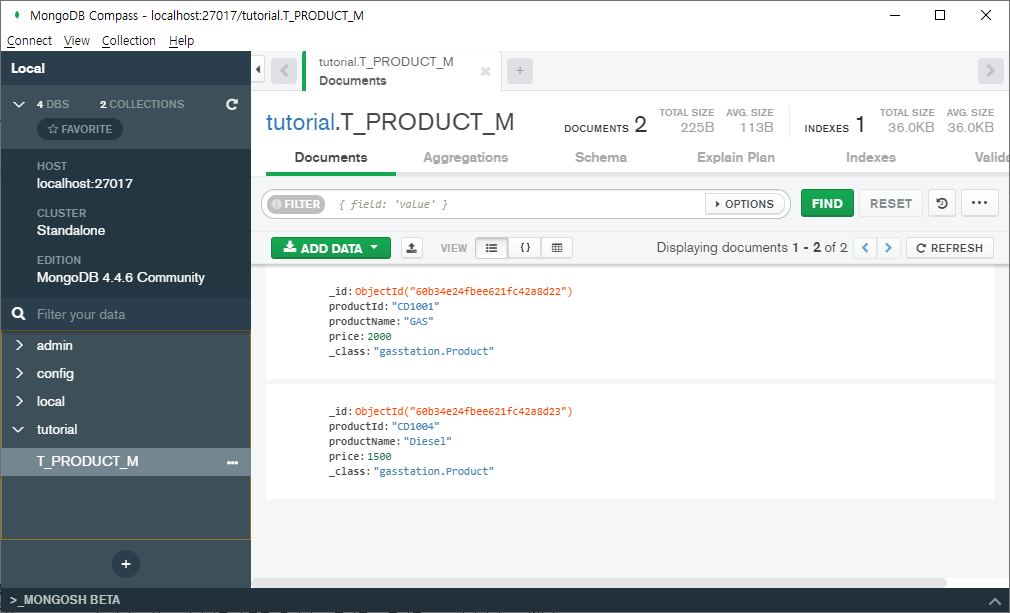Select the list view icon

point(491,247)
